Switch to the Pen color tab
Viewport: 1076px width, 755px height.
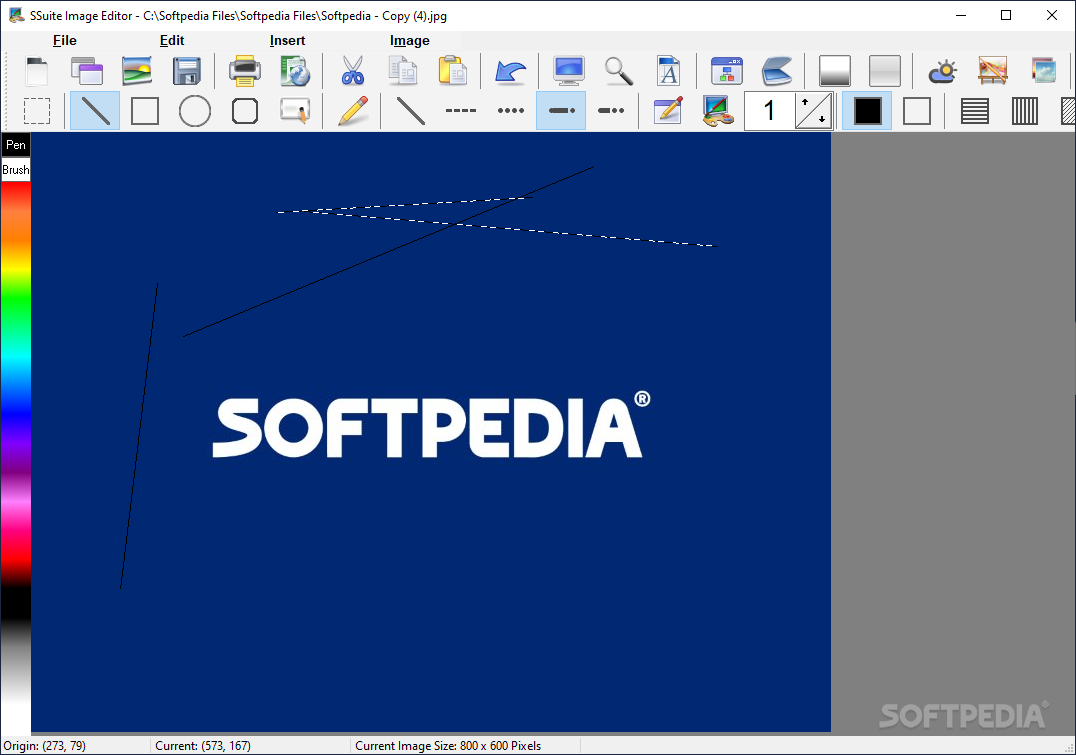pyautogui.click(x=16, y=145)
